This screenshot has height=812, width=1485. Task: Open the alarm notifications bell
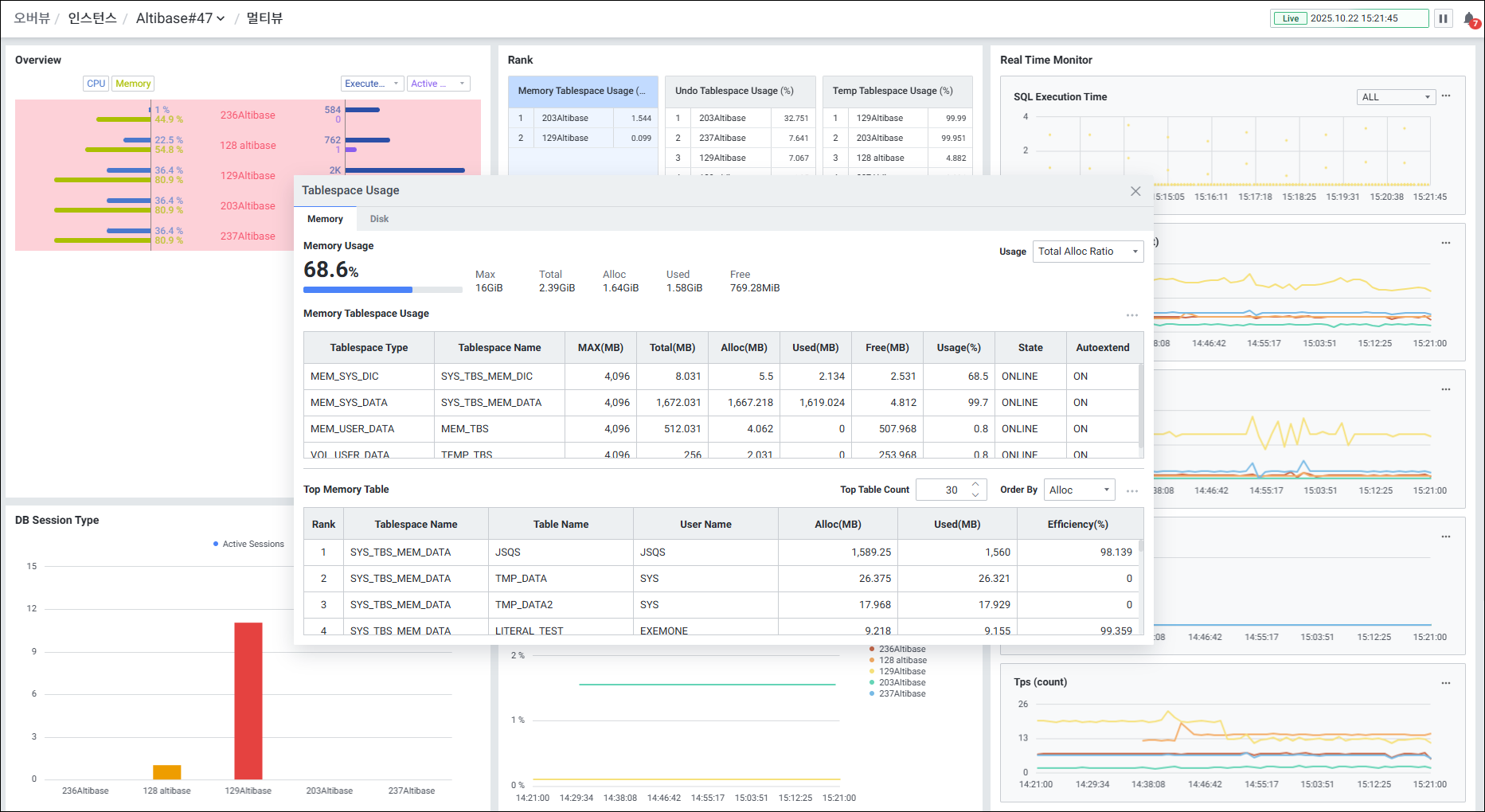1470,18
